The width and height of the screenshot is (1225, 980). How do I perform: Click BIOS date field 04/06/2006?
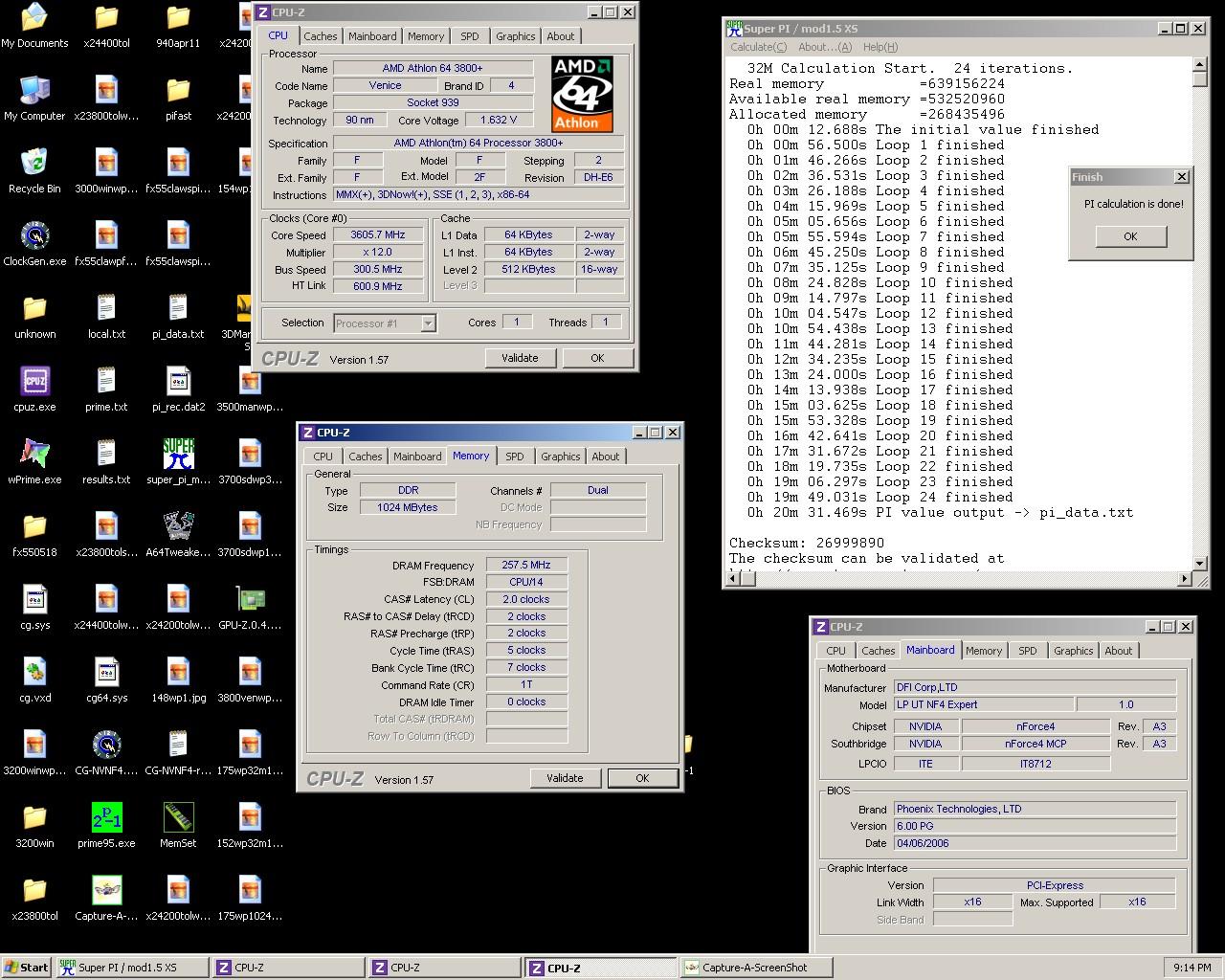pyautogui.click(x=1035, y=843)
